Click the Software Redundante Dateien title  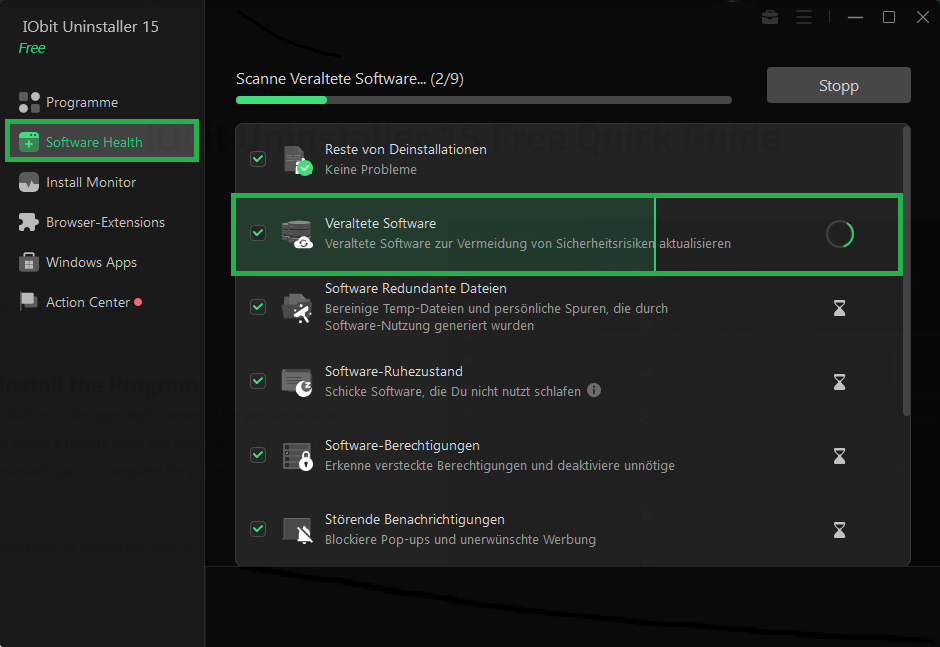coord(415,288)
